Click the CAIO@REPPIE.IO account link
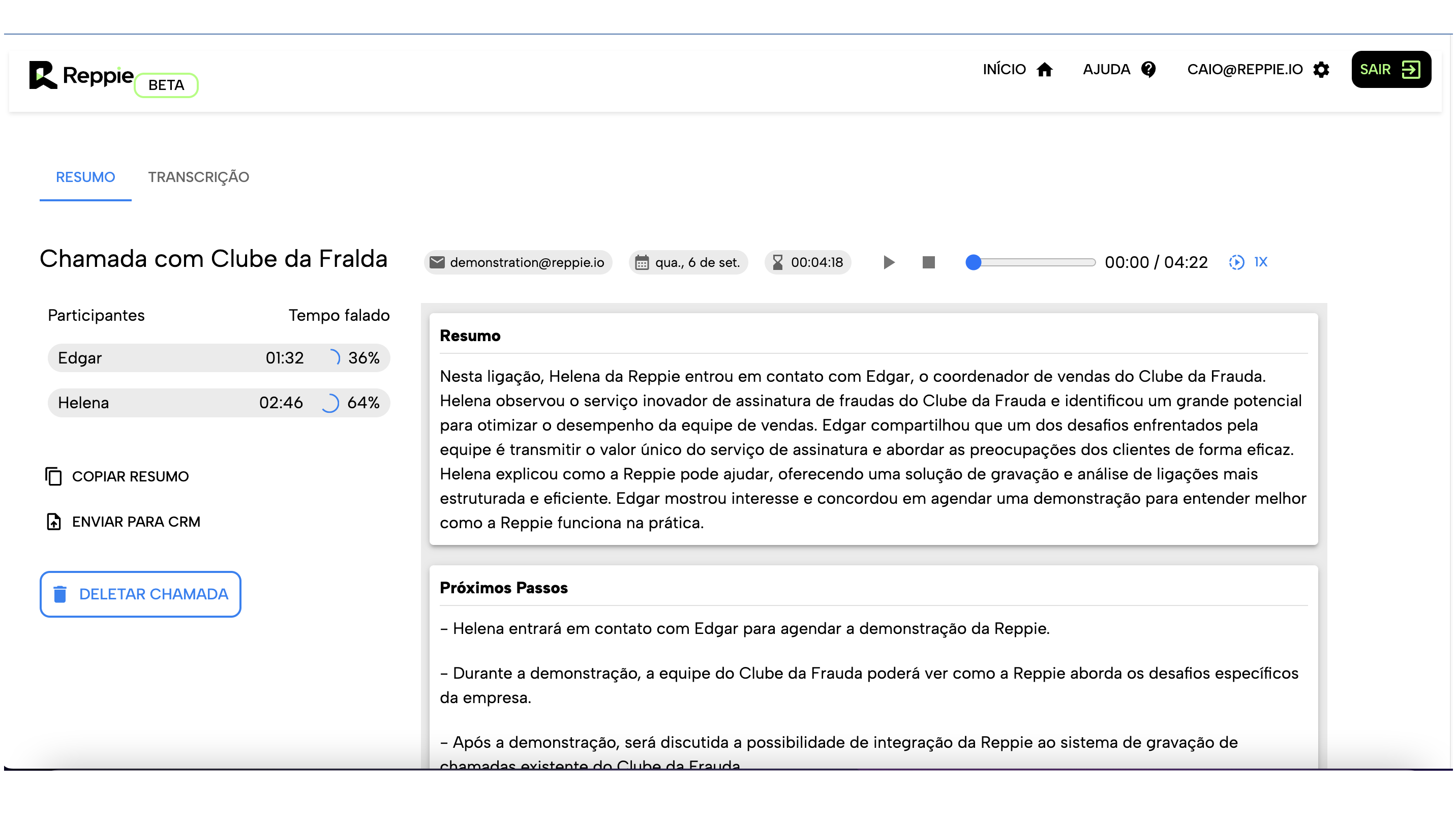Viewport: 1456px width, 819px height. tap(1245, 70)
